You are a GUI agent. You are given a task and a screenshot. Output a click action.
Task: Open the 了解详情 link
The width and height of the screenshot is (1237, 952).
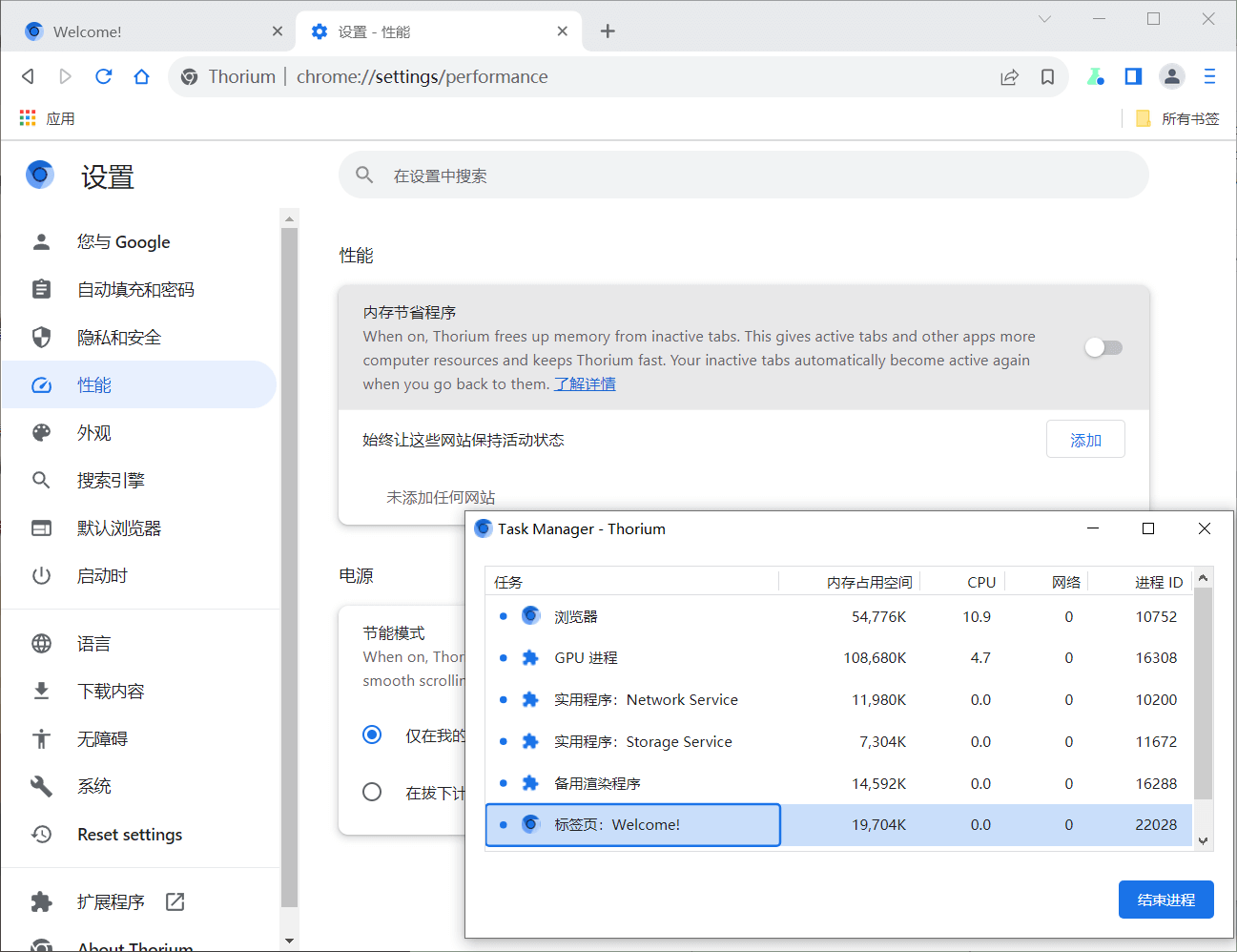pos(585,383)
